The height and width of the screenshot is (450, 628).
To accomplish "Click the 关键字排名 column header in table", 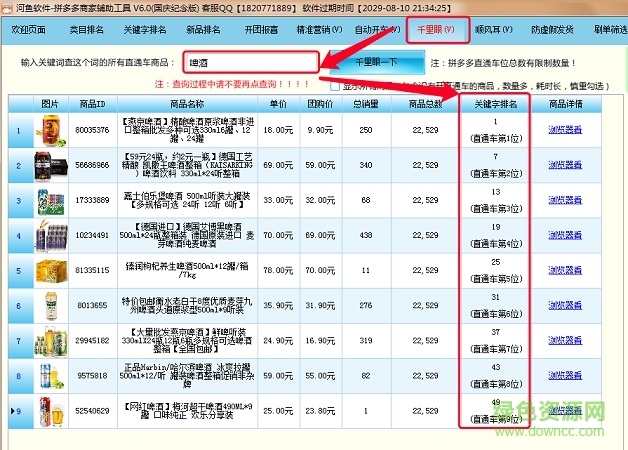I will click(495, 104).
